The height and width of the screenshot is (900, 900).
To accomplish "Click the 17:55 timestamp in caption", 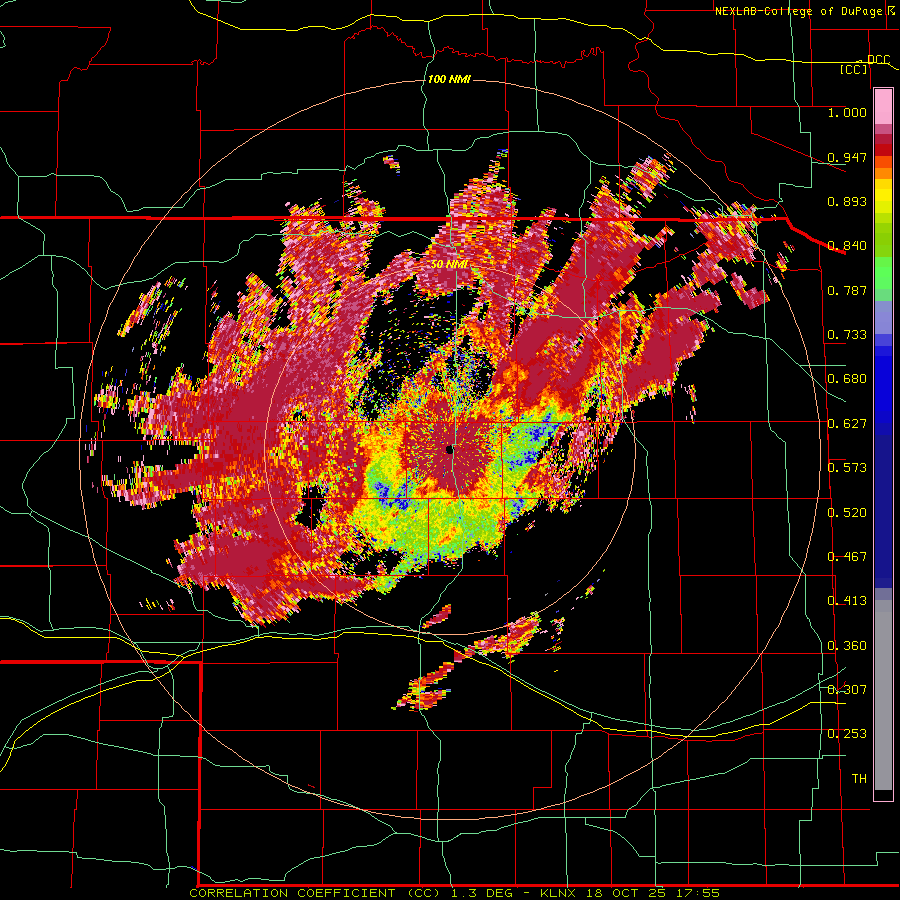I will click(698, 893).
